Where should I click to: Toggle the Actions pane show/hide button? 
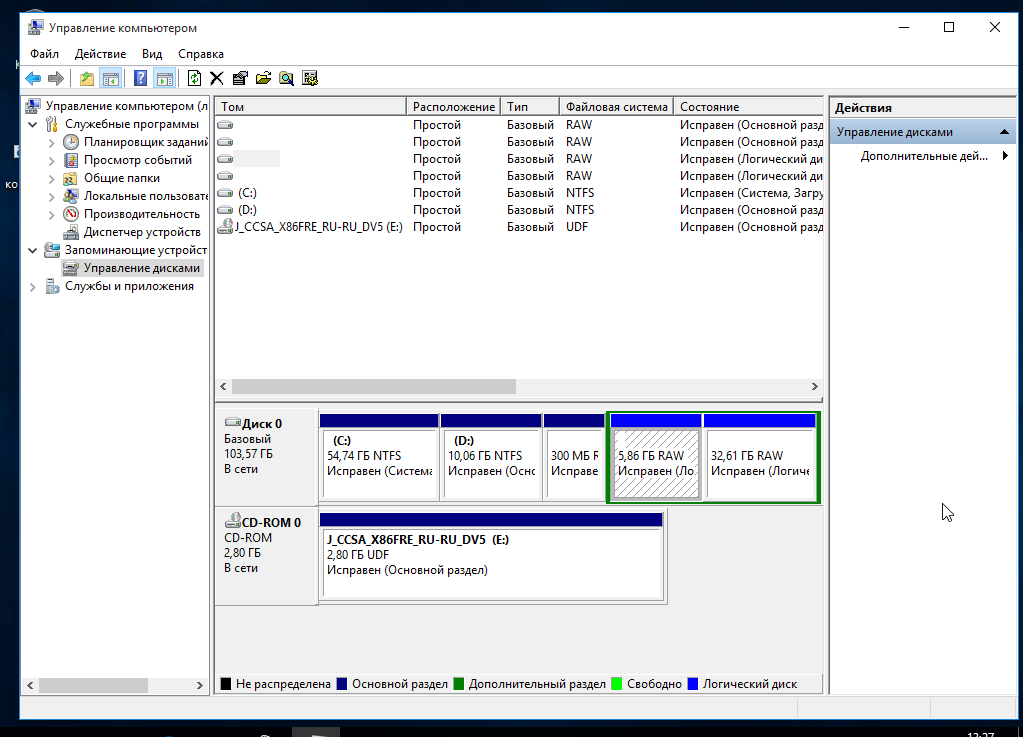point(165,78)
